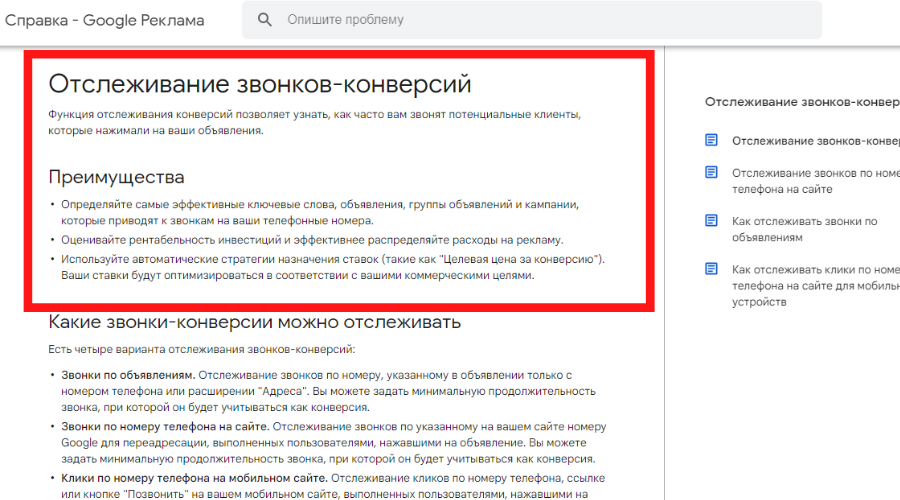Viewport: 900px width, 500px height.
Task: Click the sidebar section title 'Отслеживание звонков-конверсий'
Action: [802, 102]
